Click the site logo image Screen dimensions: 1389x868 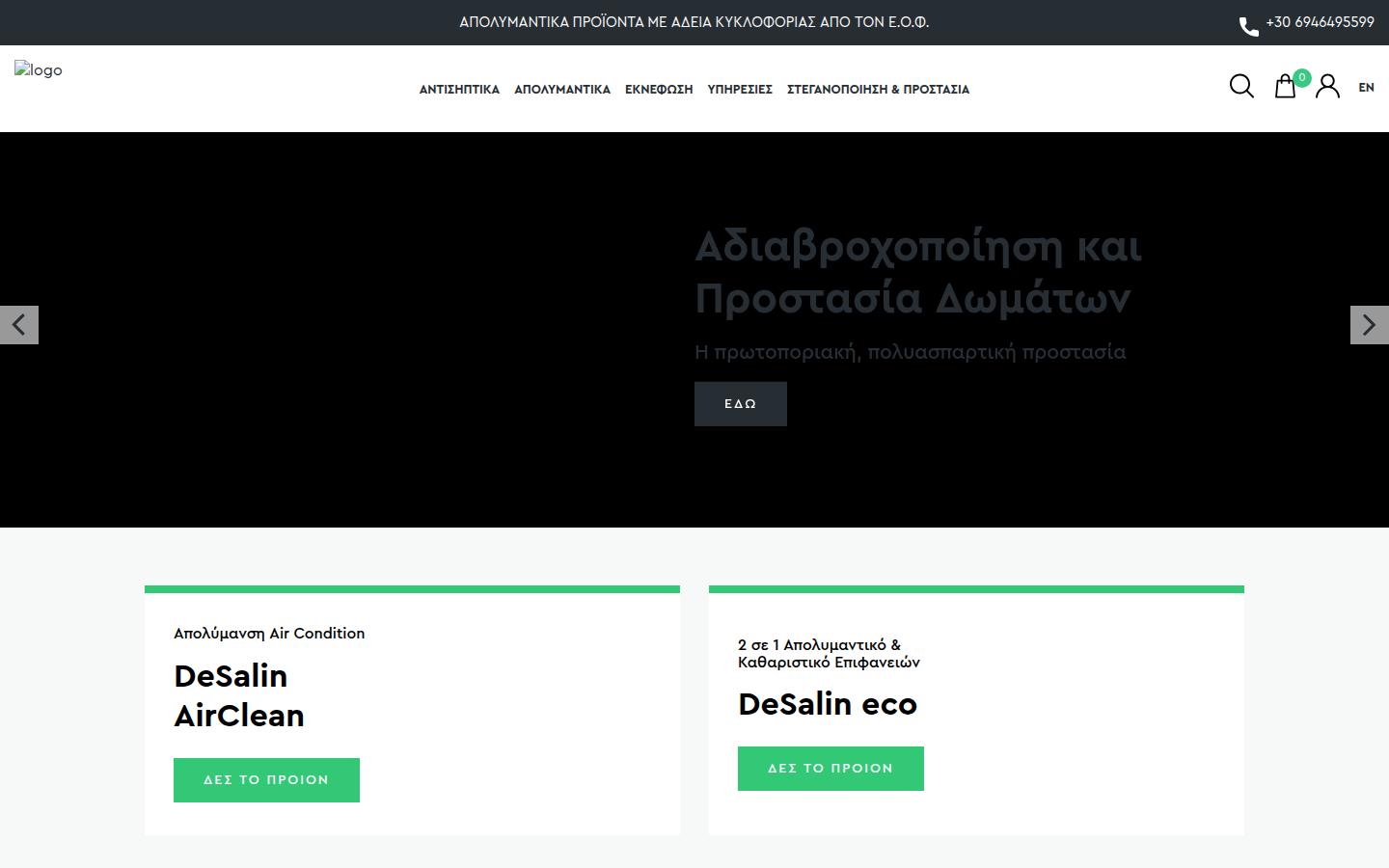tap(39, 69)
